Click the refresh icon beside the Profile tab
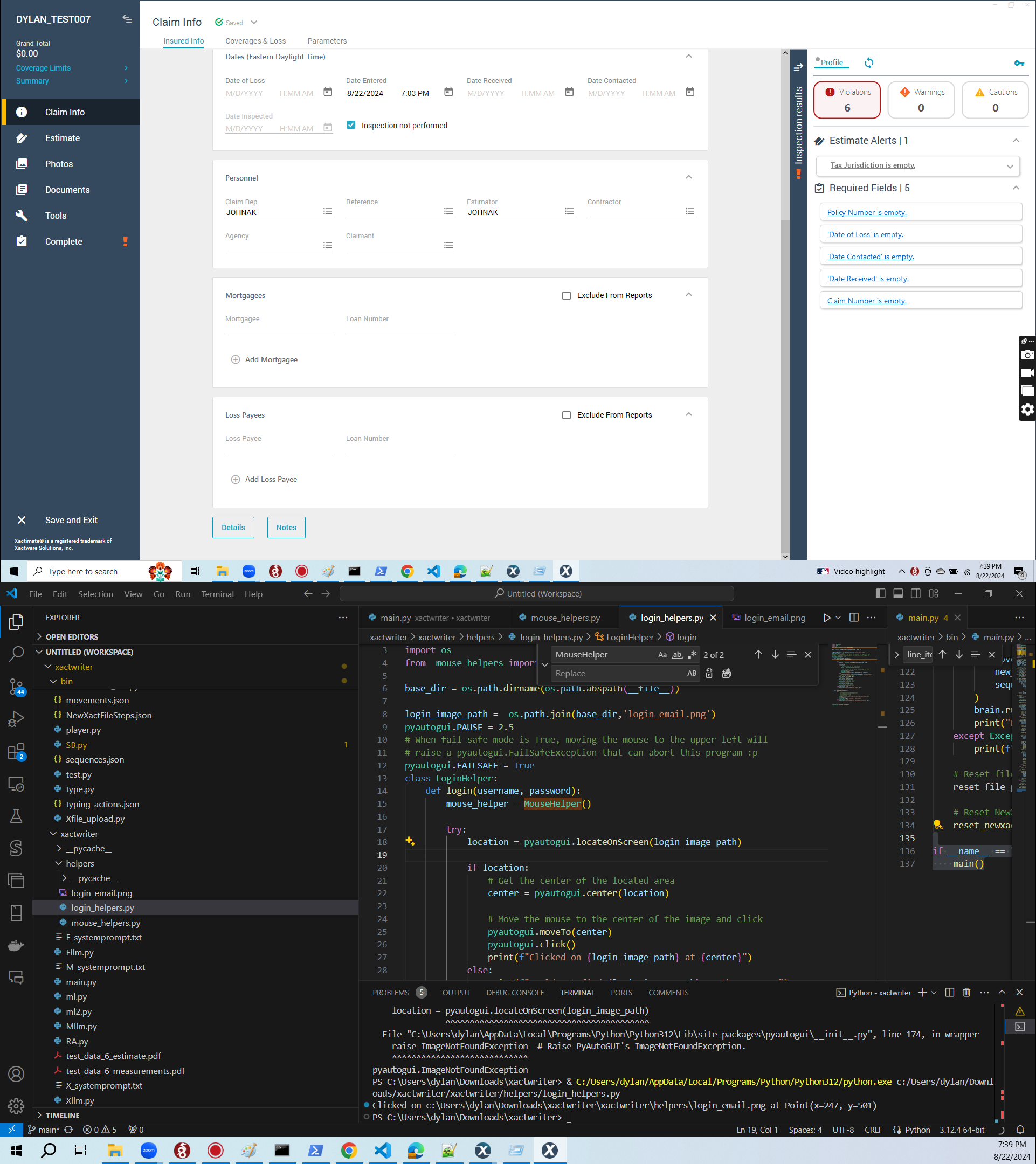Screen dimensions: 1036x1164 [x=868, y=63]
